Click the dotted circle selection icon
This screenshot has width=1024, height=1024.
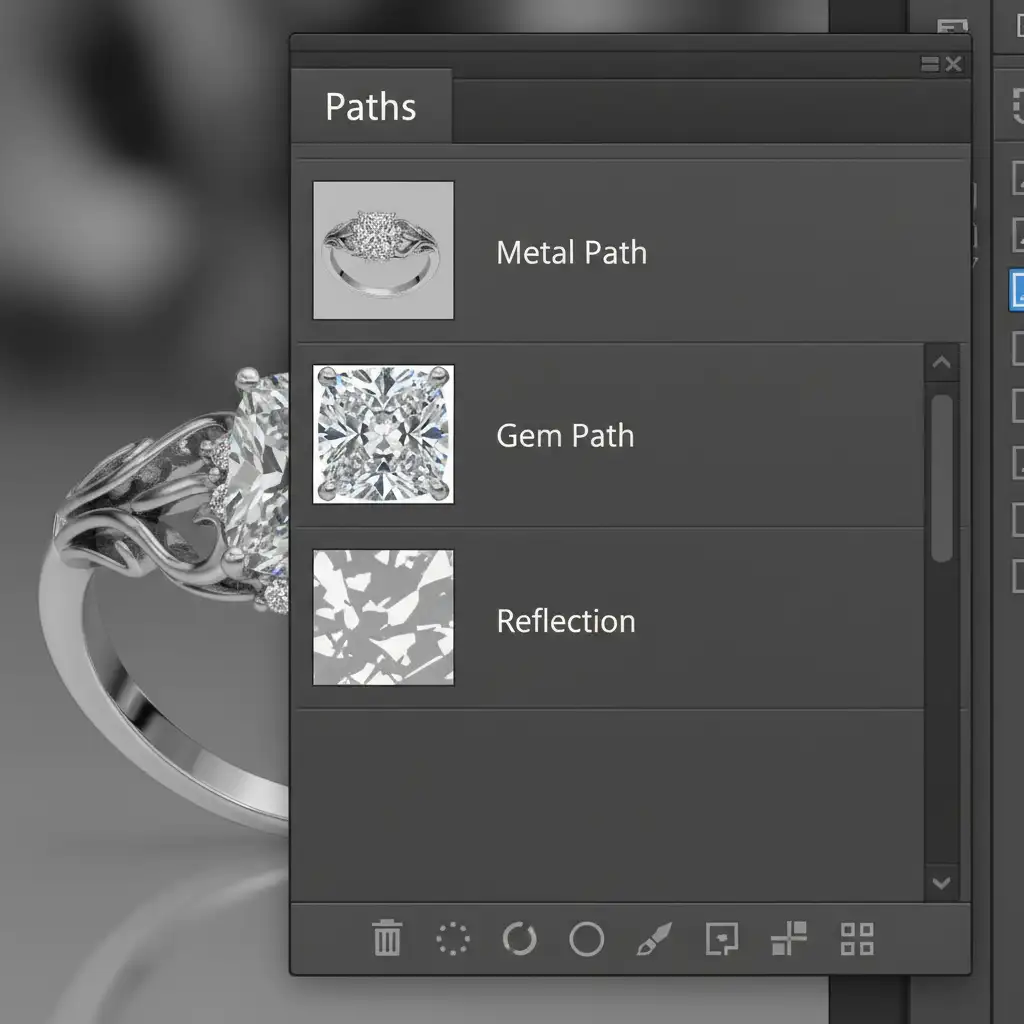[453, 939]
